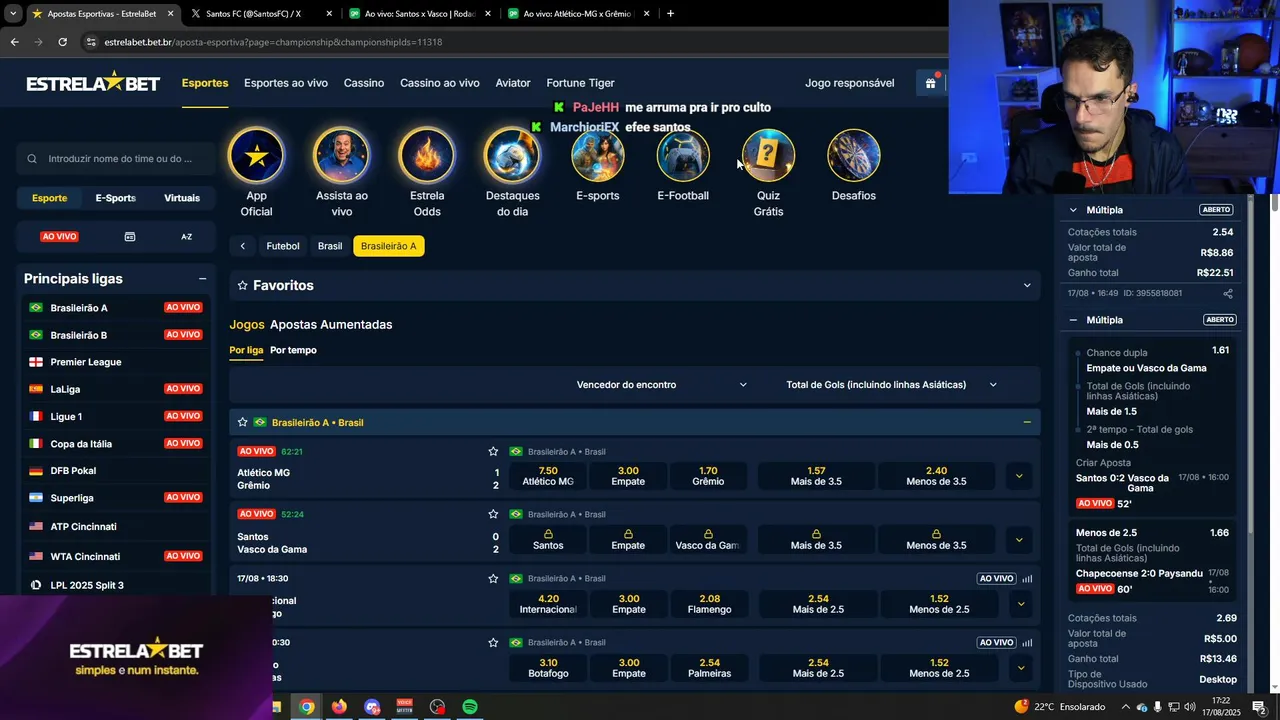Open Estrela Odds flame icon
The height and width of the screenshot is (720, 1280).
coord(427,156)
